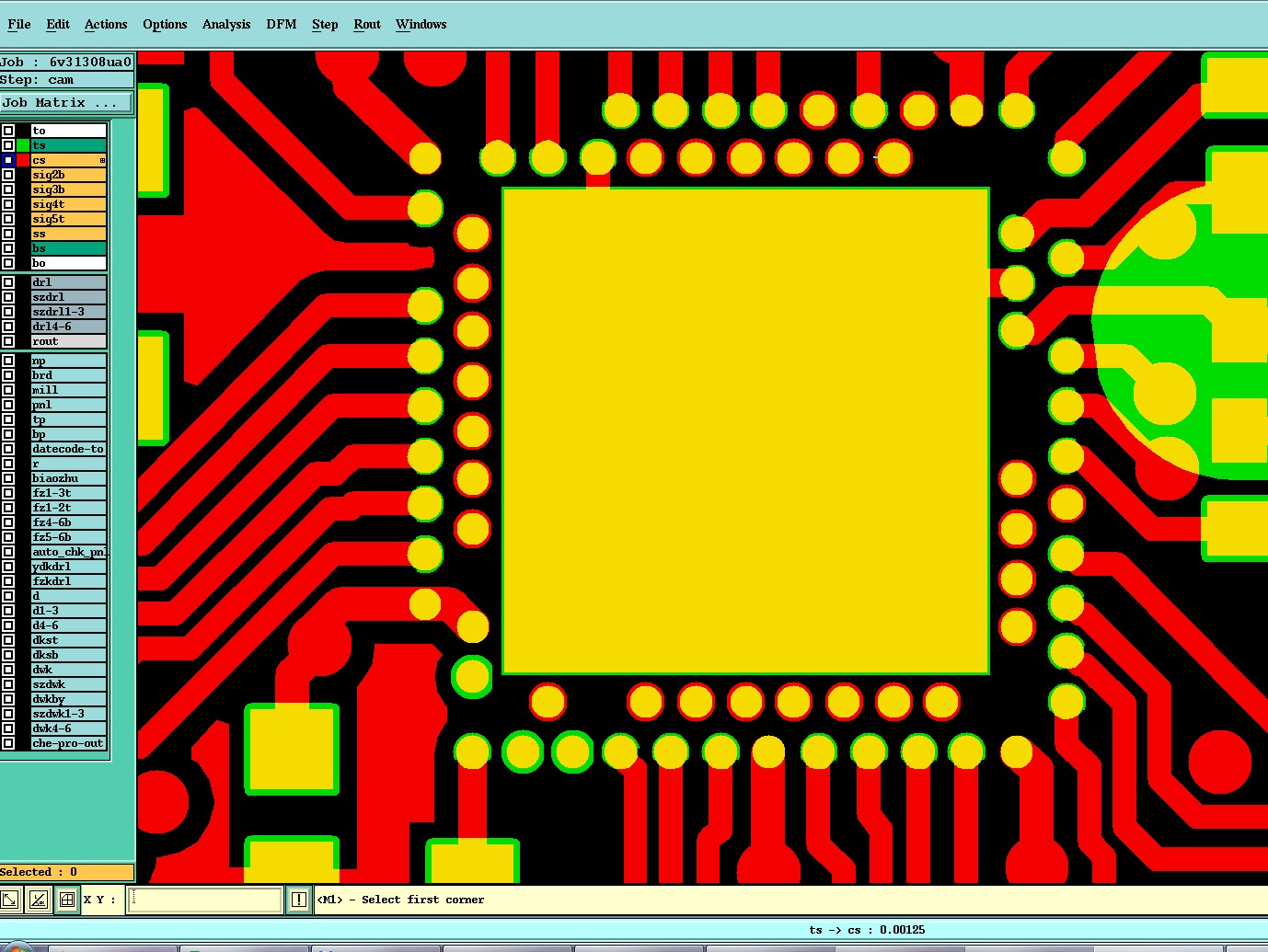Image resolution: width=1268 pixels, height=952 pixels.
Task: Enable the sig2b layer checkbox
Action: (8, 175)
